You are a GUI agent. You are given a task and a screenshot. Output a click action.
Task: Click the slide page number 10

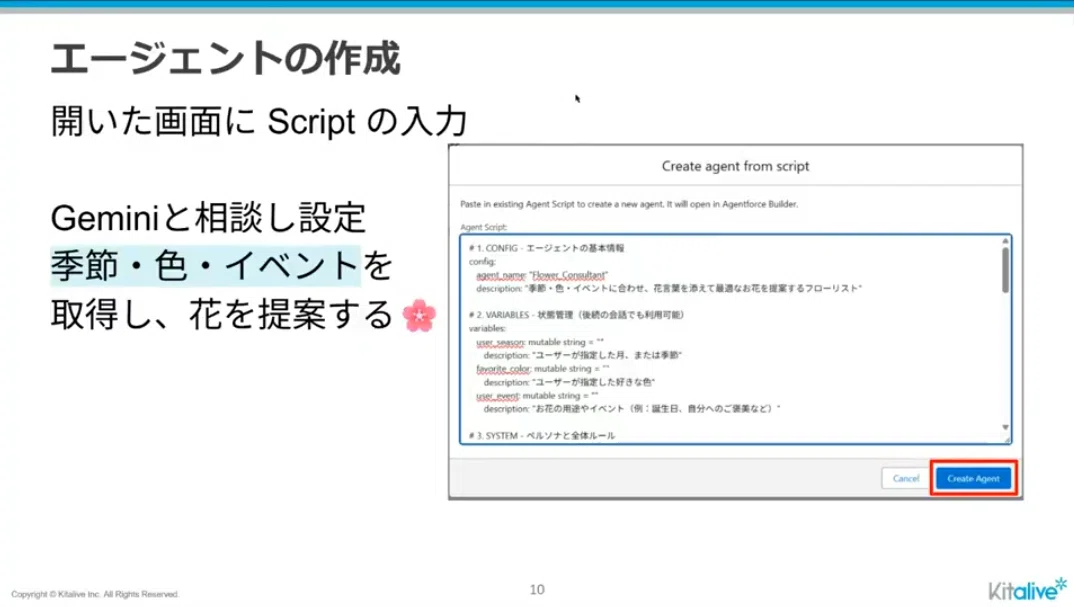537,589
